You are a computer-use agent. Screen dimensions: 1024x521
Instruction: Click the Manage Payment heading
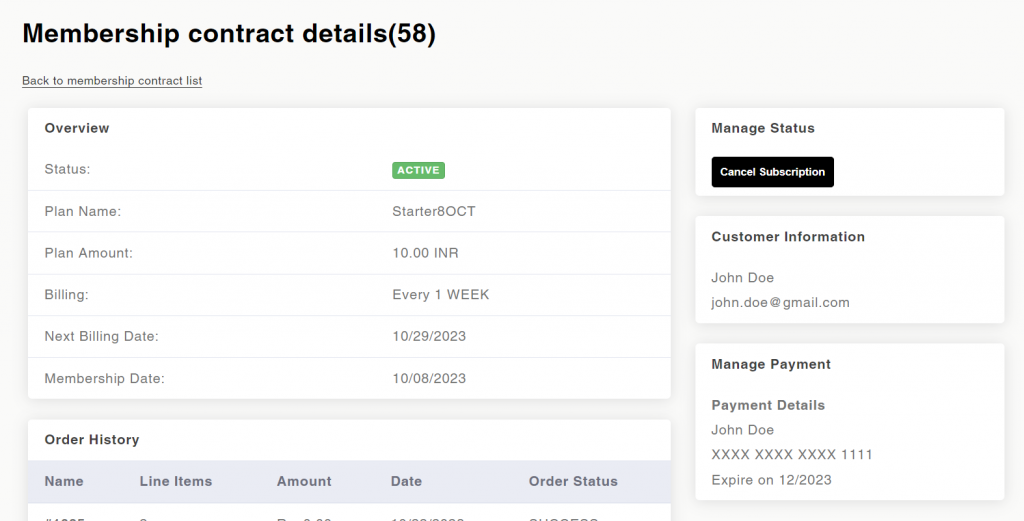tap(771, 365)
